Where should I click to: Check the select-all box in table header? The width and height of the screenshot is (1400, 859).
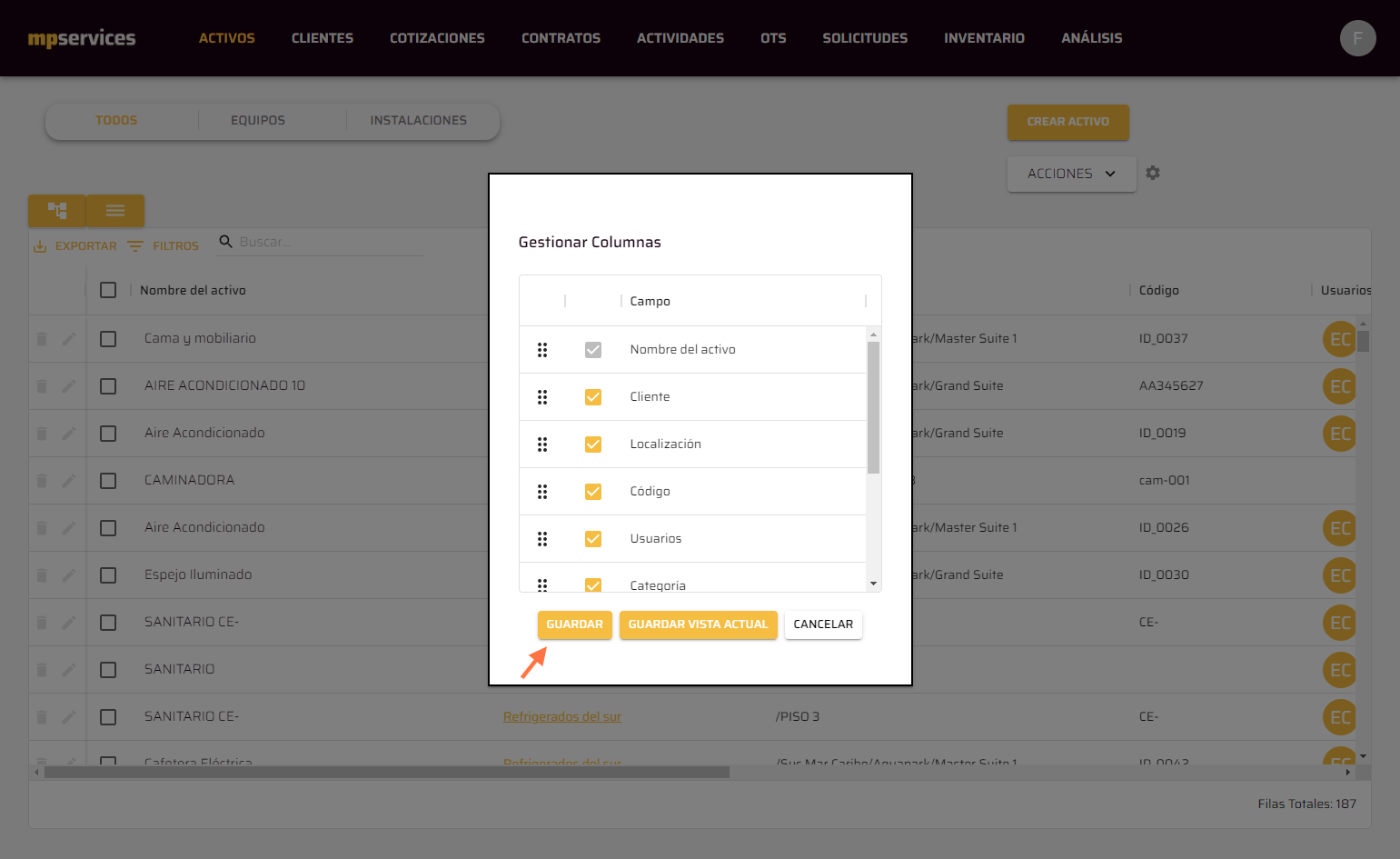[x=108, y=290]
